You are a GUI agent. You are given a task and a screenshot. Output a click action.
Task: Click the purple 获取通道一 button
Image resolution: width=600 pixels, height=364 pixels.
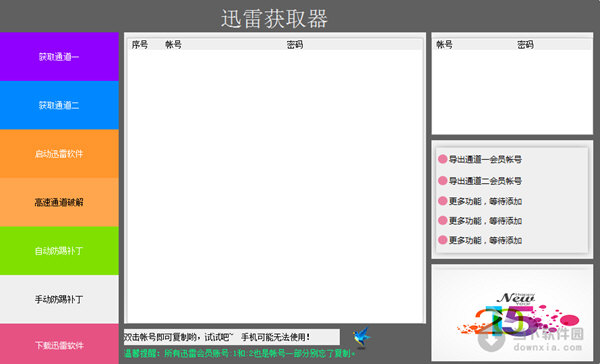pos(59,57)
